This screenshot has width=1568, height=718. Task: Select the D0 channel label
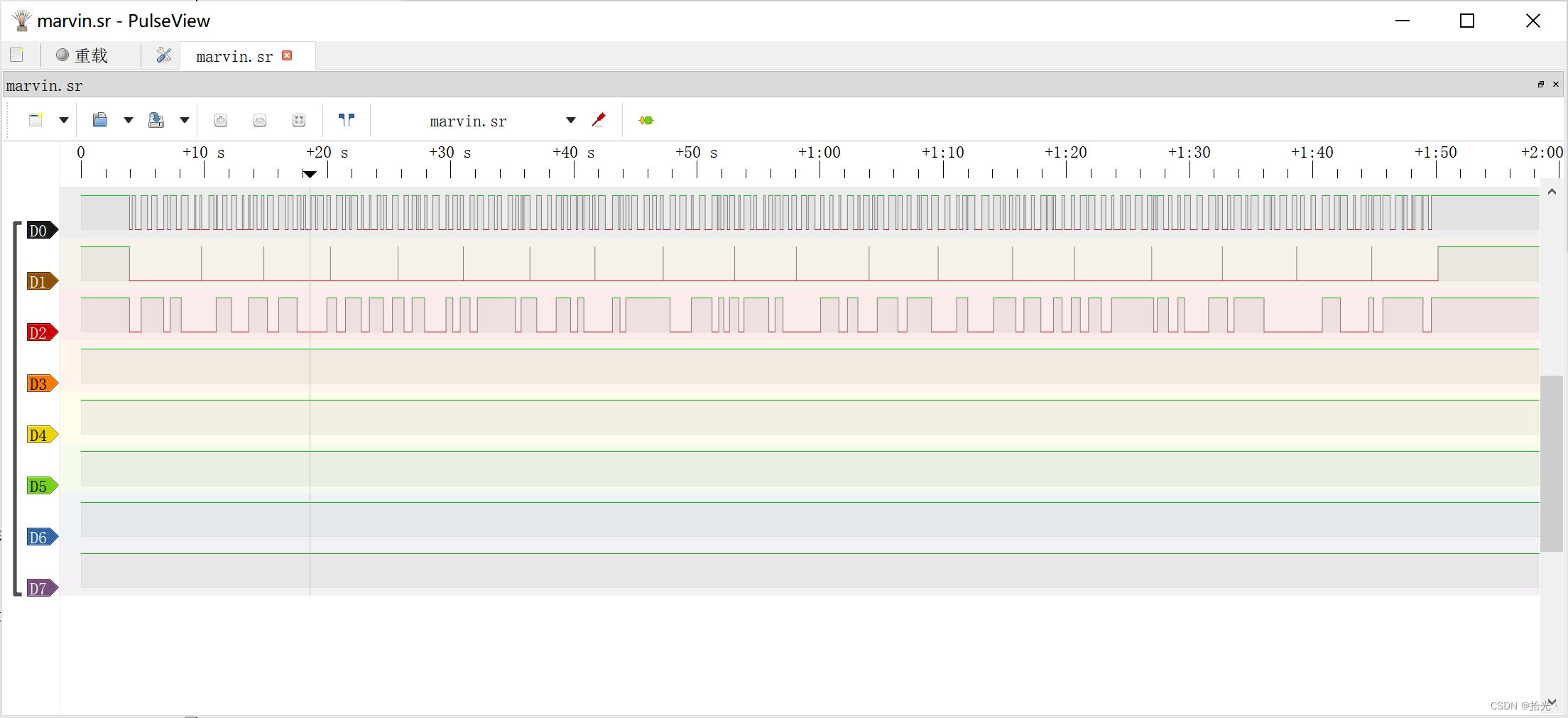tap(42, 230)
